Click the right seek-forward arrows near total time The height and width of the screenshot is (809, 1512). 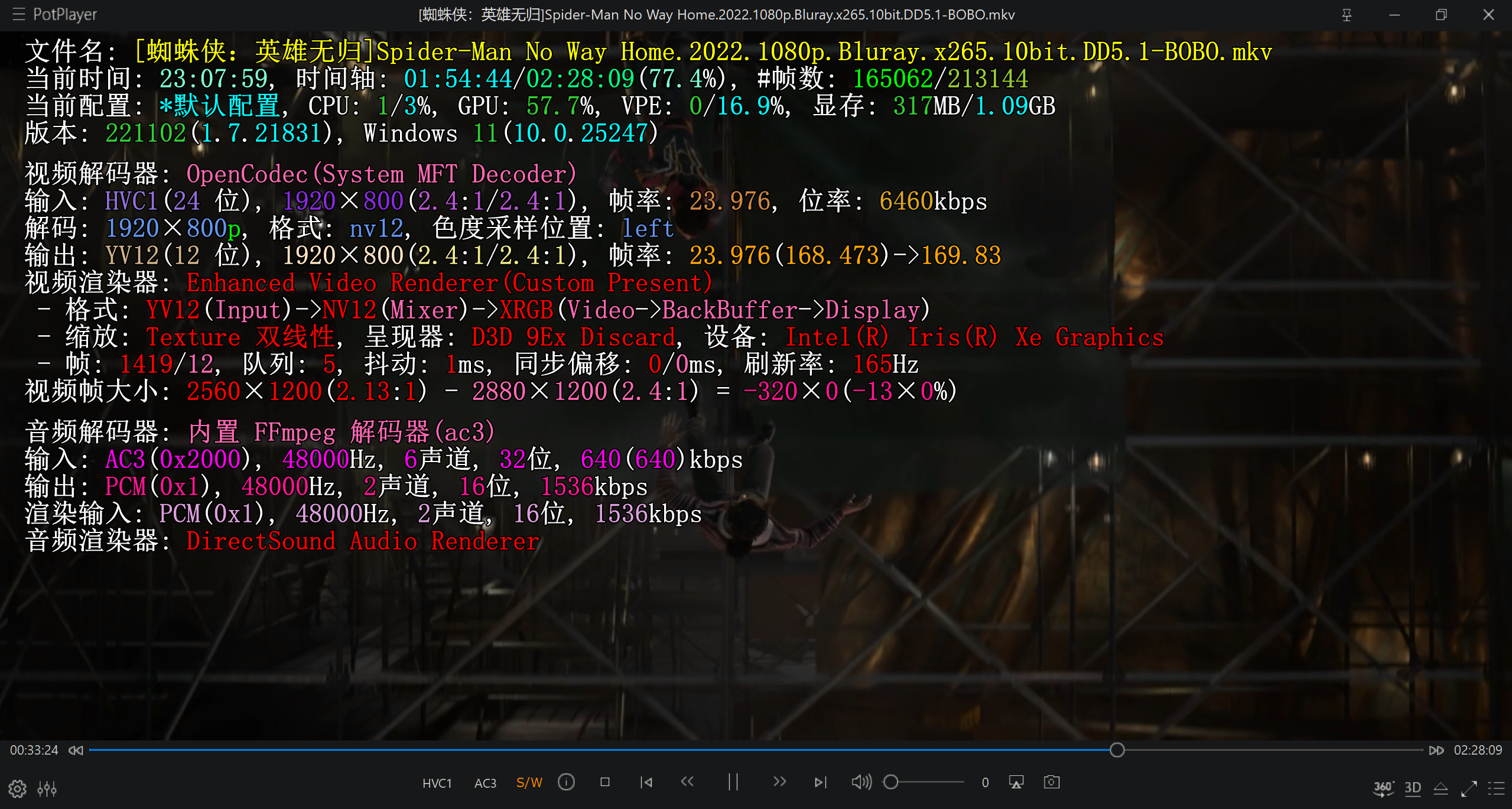point(1436,750)
